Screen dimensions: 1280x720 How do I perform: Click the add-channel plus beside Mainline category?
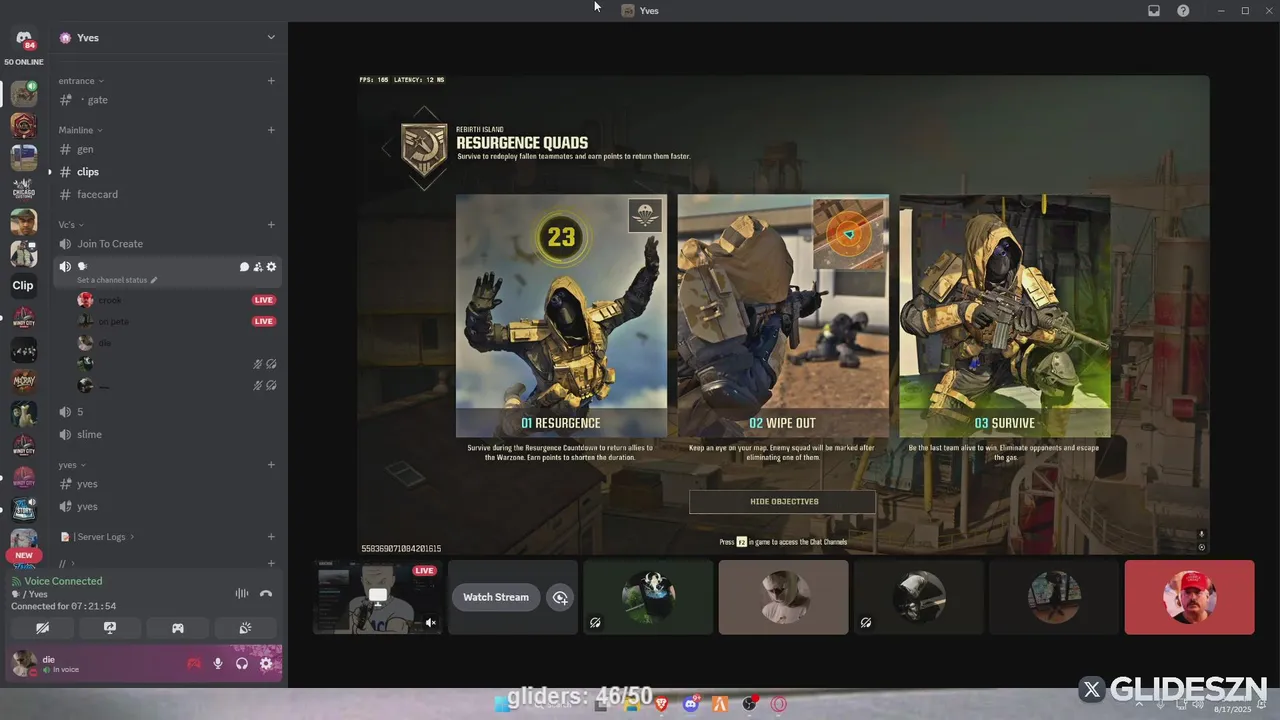click(271, 130)
